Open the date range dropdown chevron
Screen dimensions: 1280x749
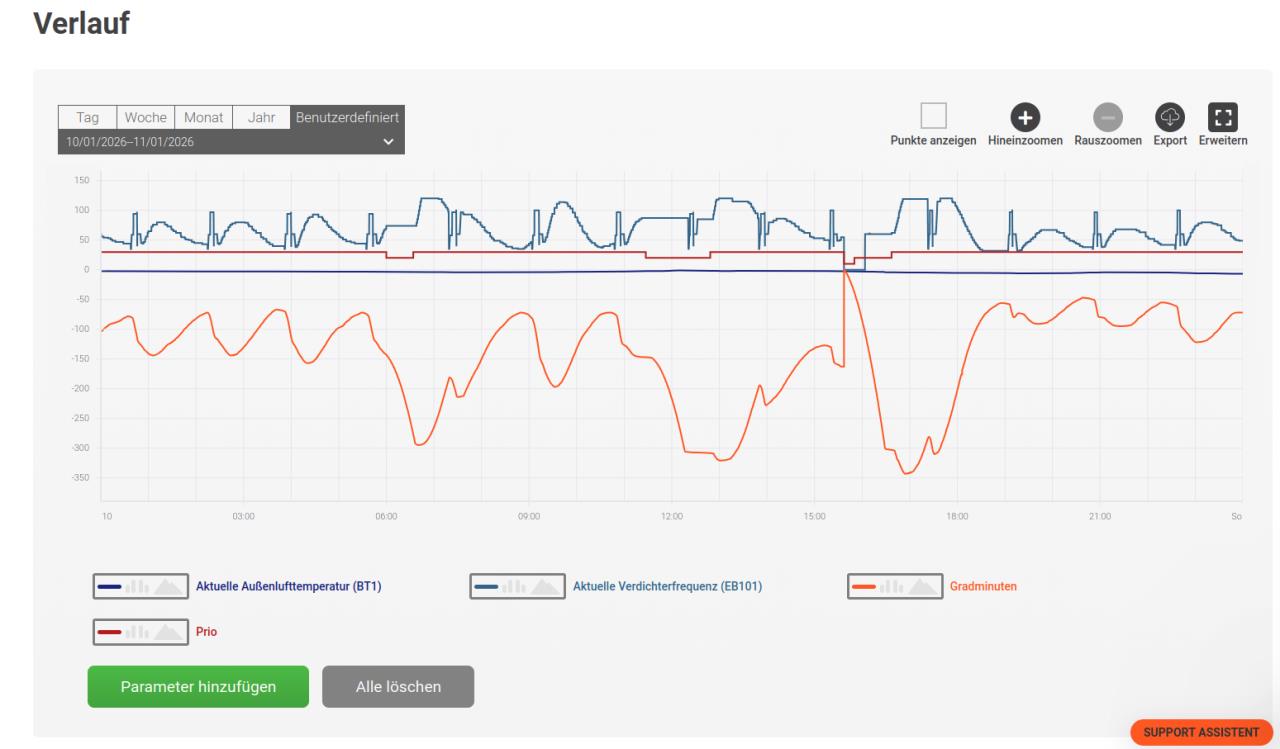click(389, 143)
